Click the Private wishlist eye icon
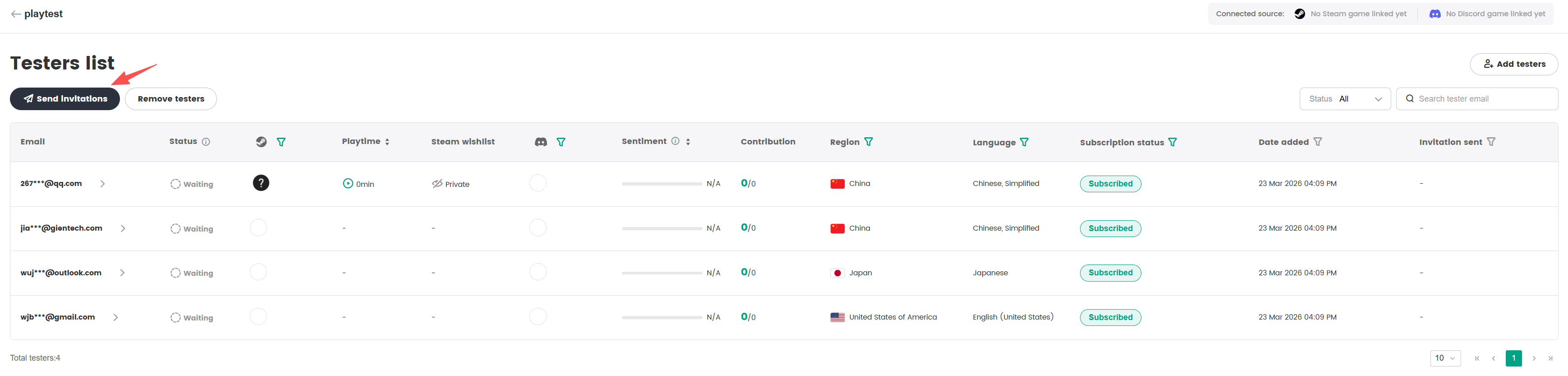This screenshot has height=376, width=1568. coord(437,183)
